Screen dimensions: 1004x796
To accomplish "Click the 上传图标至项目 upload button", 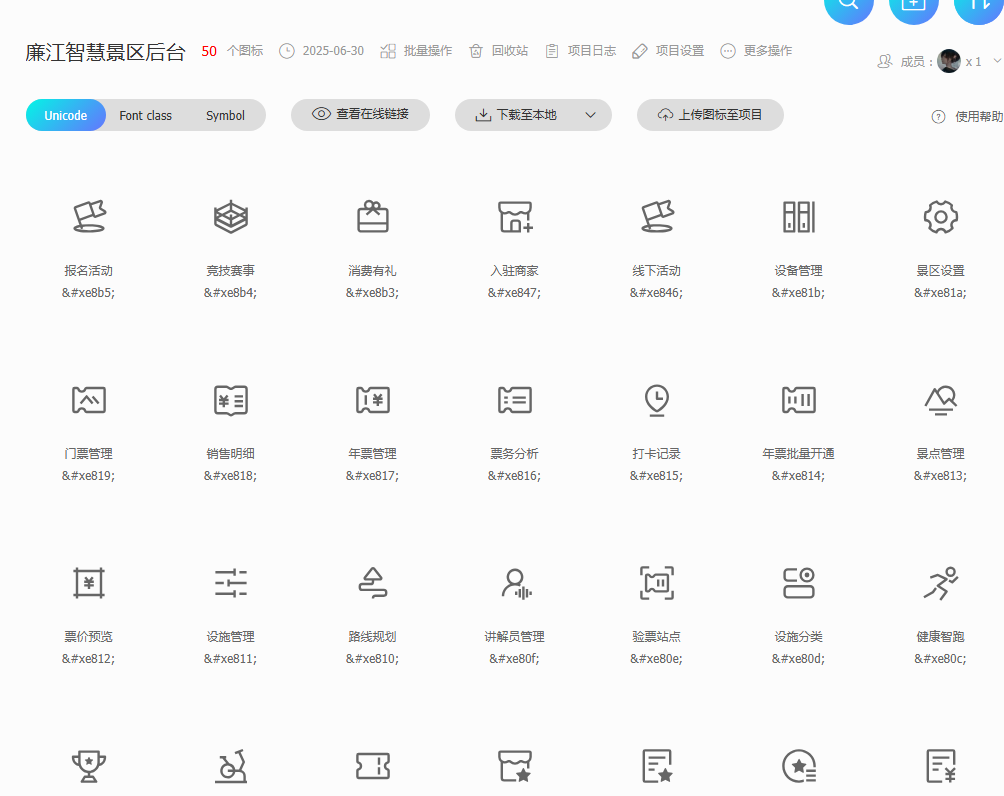I will point(710,115).
